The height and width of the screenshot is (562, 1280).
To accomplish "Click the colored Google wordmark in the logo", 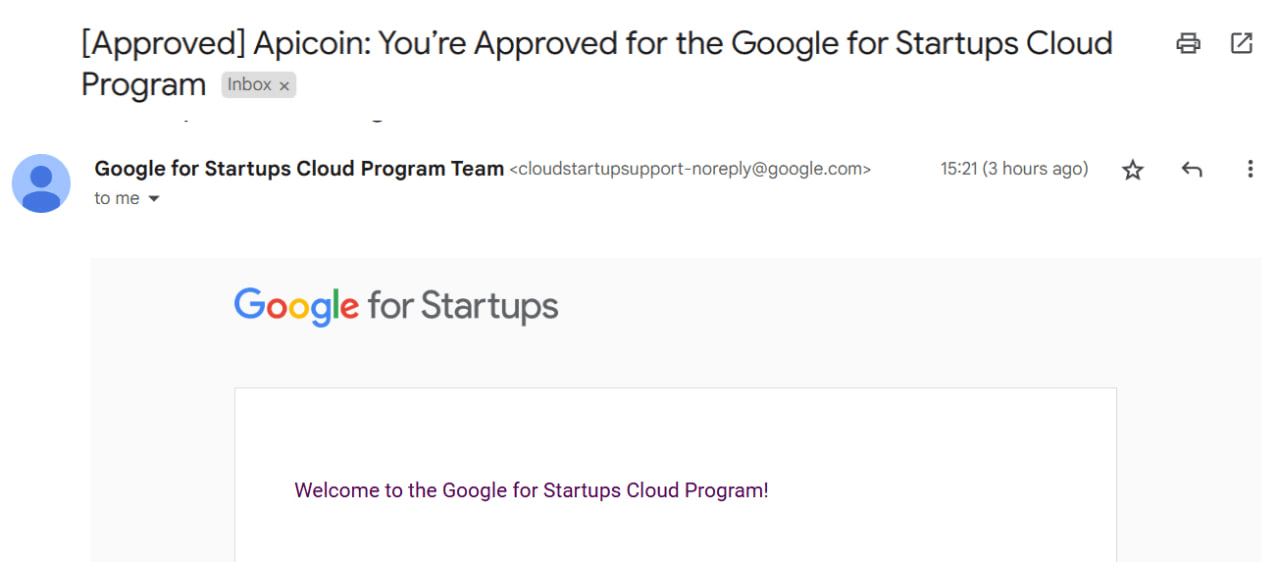I will pyautogui.click(x=296, y=306).
